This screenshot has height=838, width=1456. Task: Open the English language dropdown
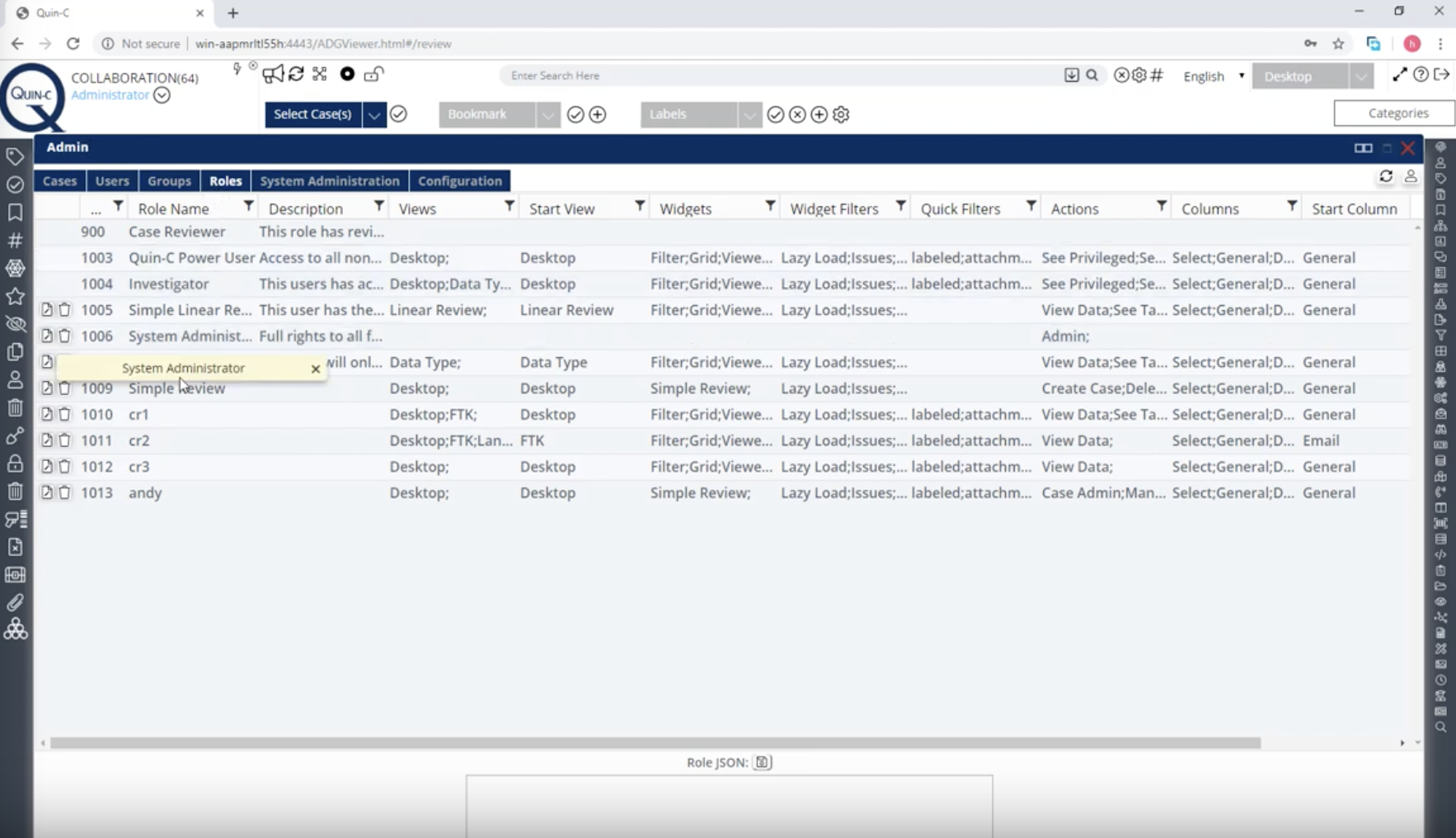point(1214,76)
